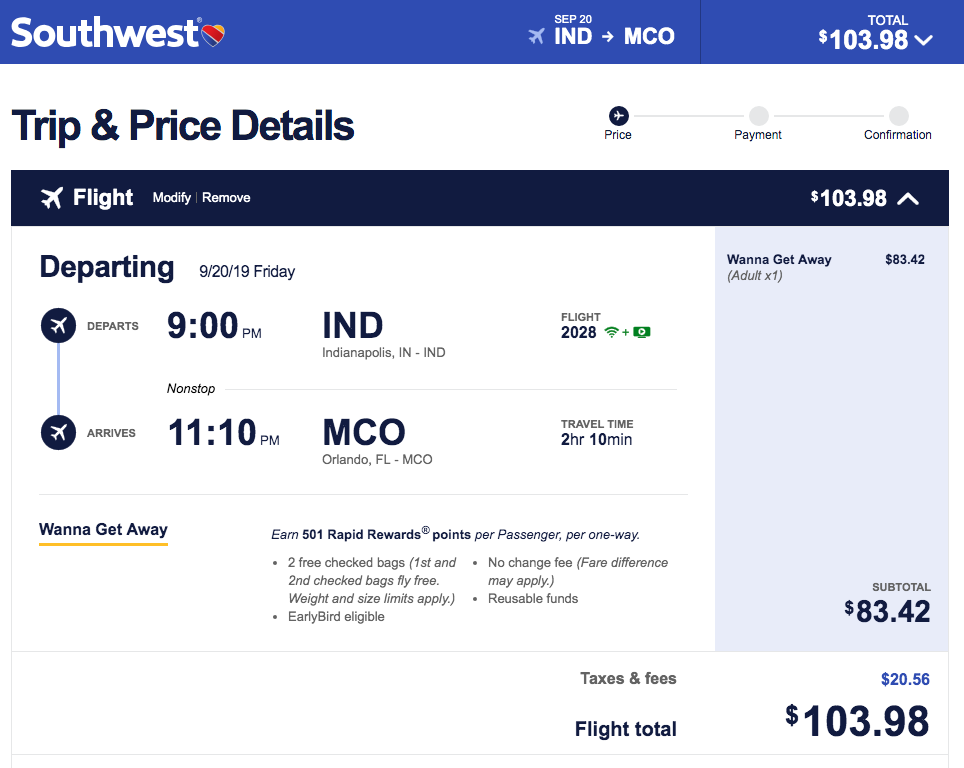This screenshot has width=964, height=768.
Task: Open the $20.56 taxes and fees breakdown
Action: click(905, 680)
